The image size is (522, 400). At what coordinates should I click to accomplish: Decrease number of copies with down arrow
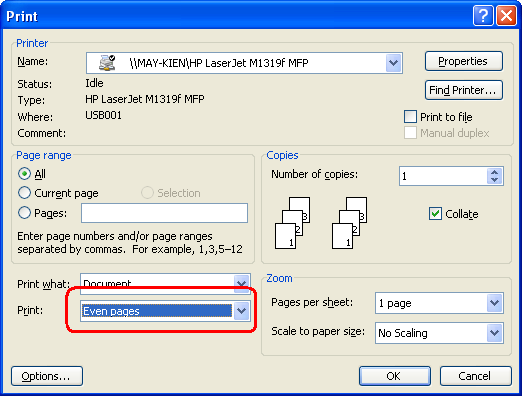(x=494, y=180)
